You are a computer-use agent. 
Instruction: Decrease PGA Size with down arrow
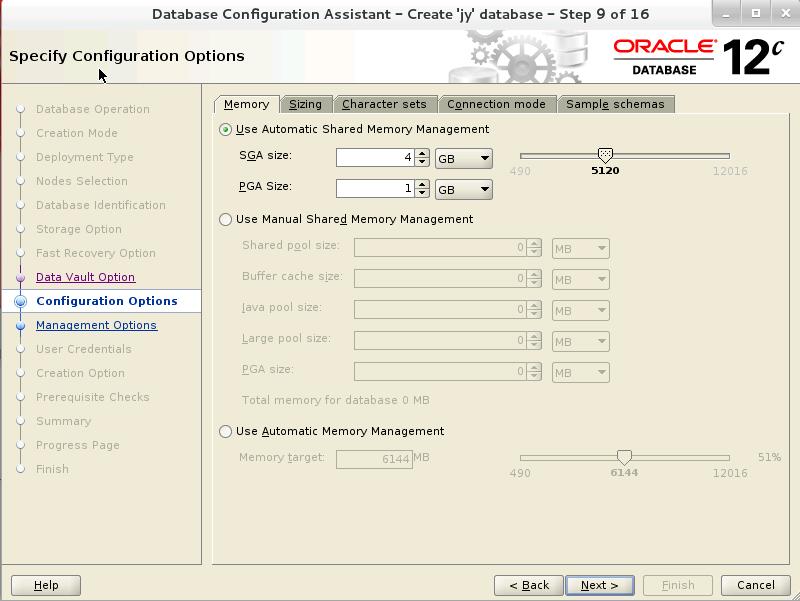tap(422, 193)
